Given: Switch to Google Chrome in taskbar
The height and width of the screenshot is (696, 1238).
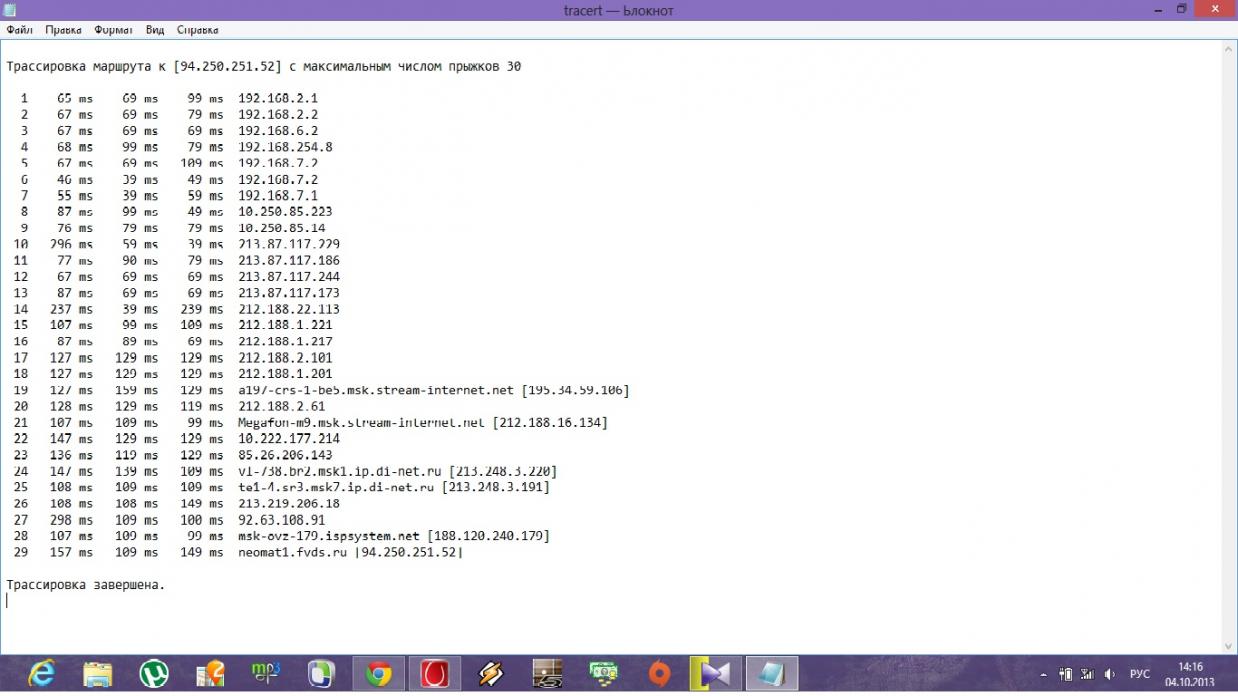Looking at the screenshot, I should (x=378, y=674).
